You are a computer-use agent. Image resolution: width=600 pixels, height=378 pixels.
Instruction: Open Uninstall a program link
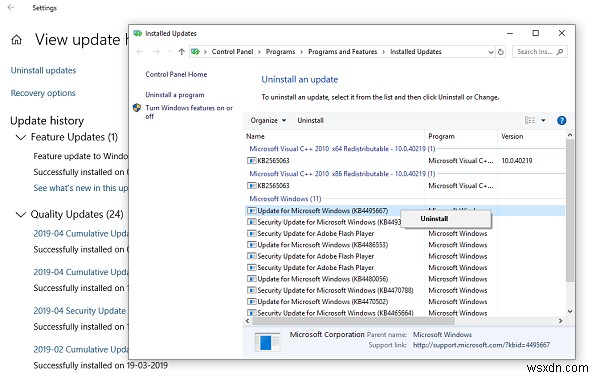[174, 95]
